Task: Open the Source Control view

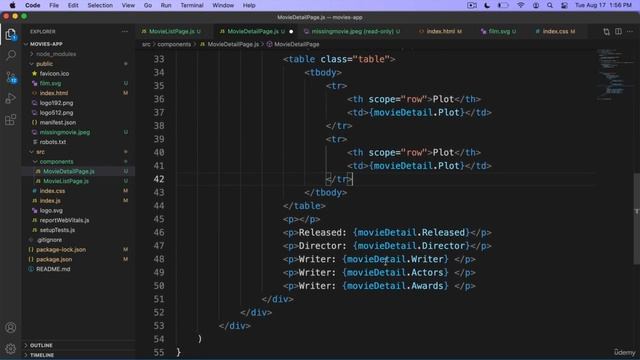Action: (11, 77)
